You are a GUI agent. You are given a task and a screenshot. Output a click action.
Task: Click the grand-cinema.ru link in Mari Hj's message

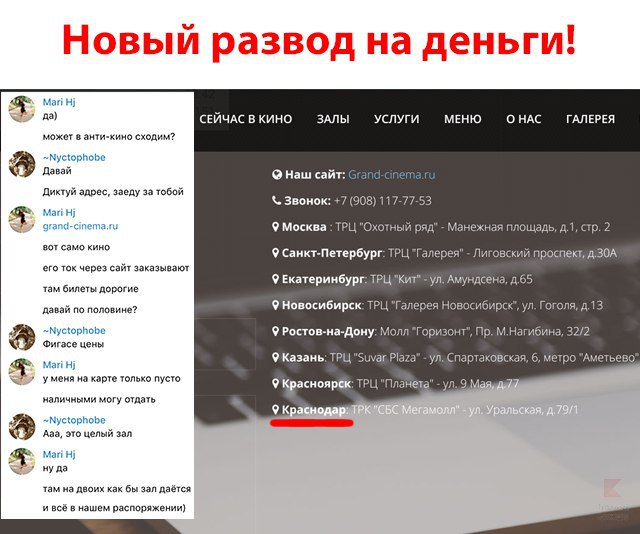[80, 226]
